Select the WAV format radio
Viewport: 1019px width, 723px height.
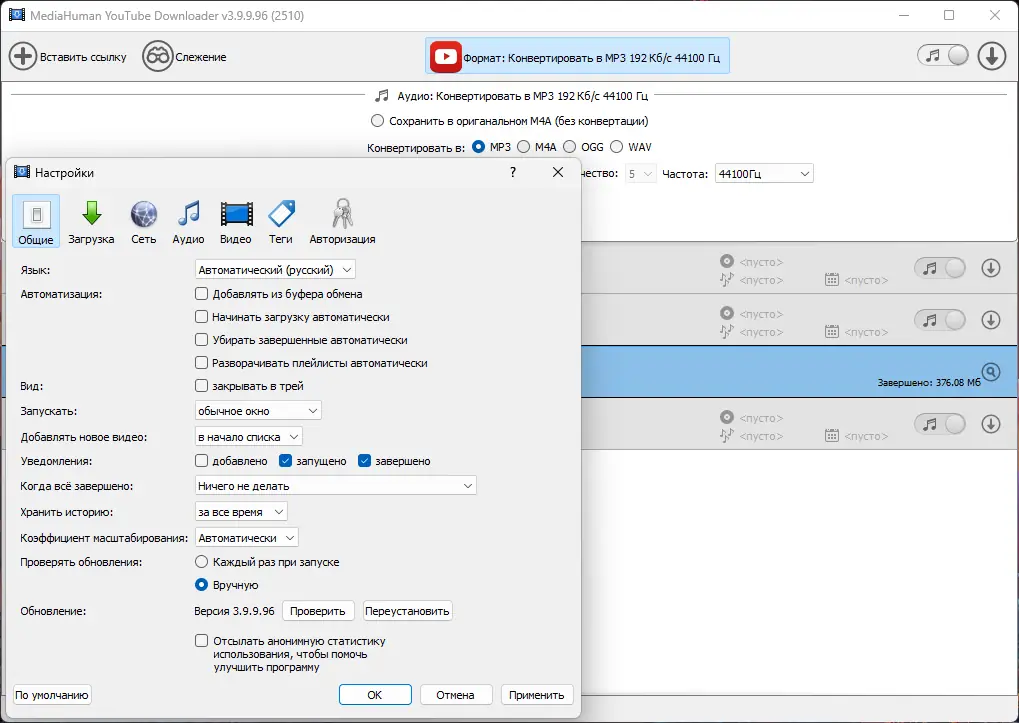click(x=617, y=147)
